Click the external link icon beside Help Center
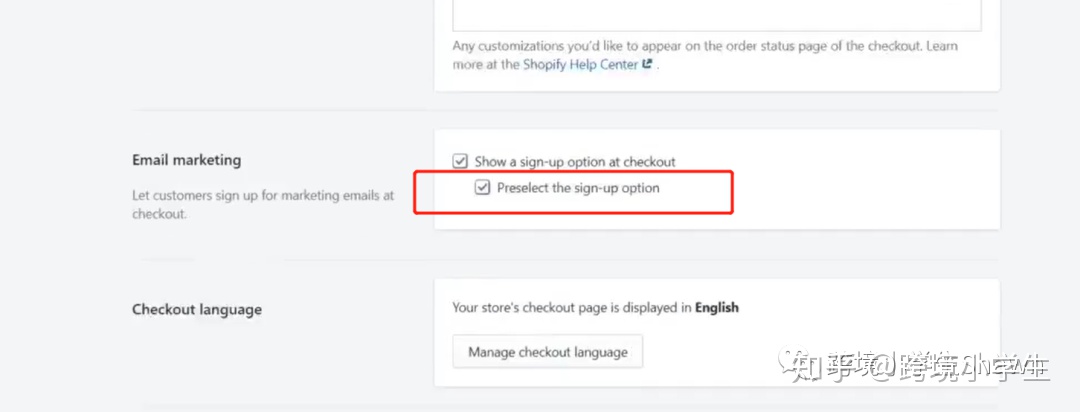This screenshot has height=412, width=1080. click(x=647, y=65)
